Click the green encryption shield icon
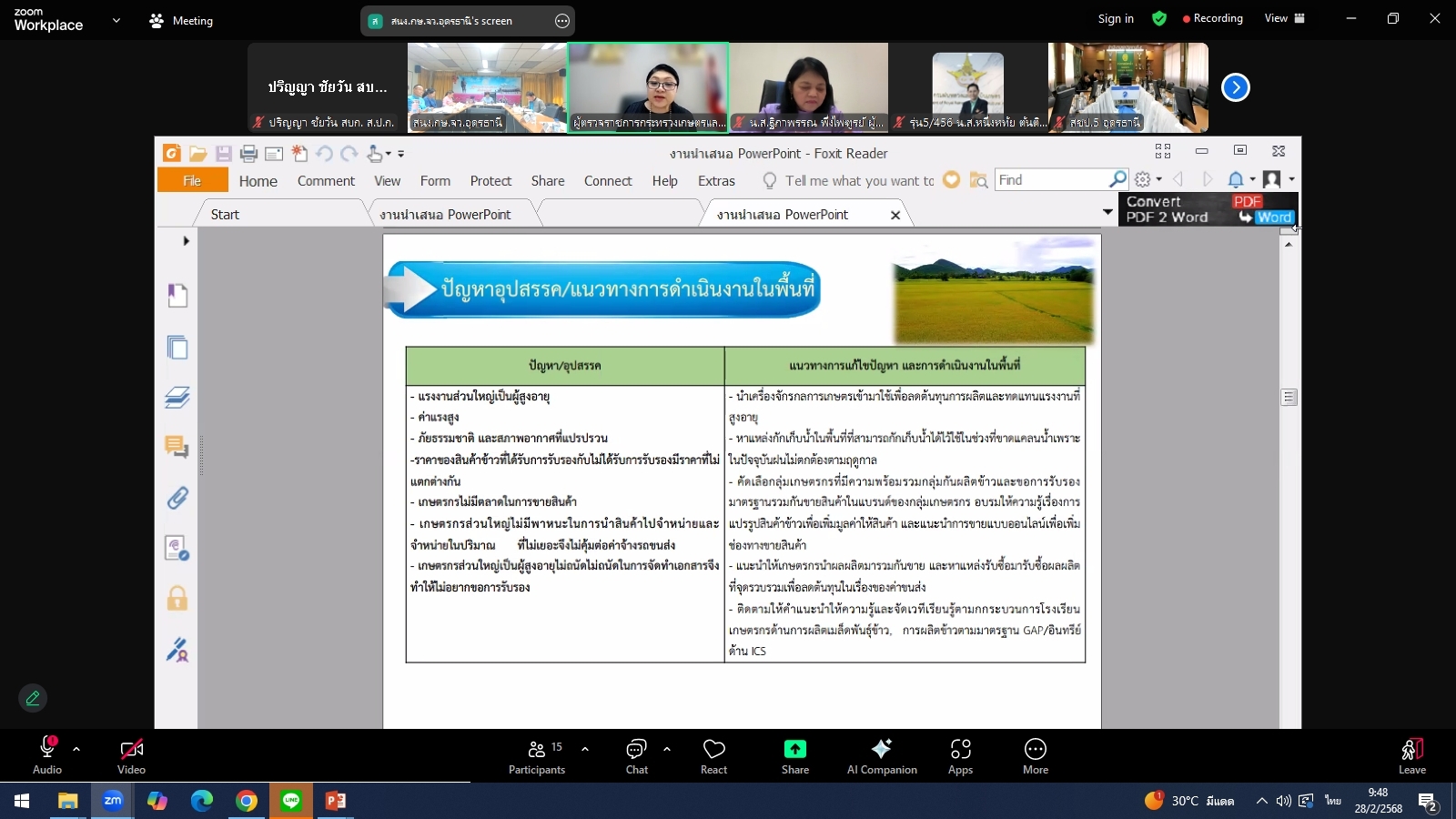The image size is (1456, 819). (x=1159, y=18)
